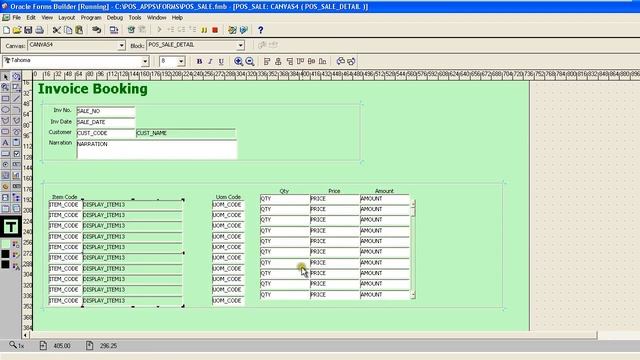The height and width of the screenshot is (360, 640).
Task: Click the Amount column label
Action: click(384, 191)
